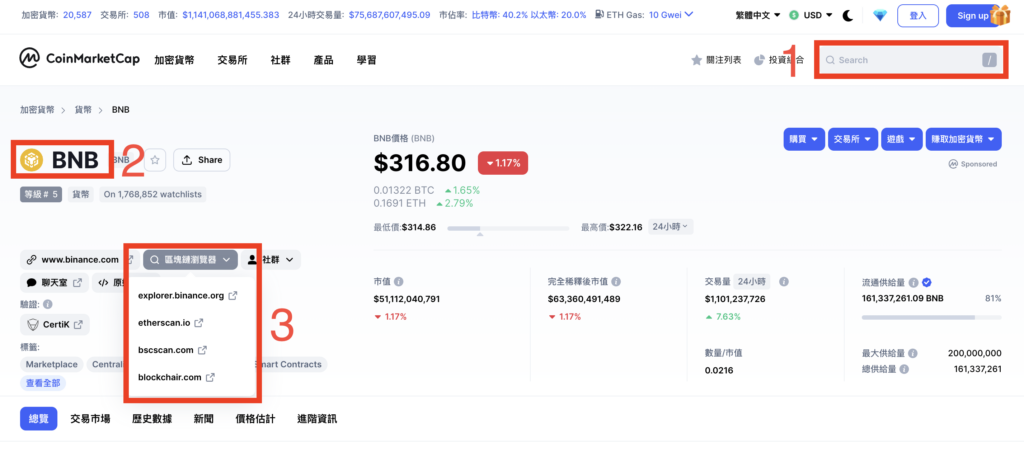Click the info icon next to 市值

pos(398,282)
